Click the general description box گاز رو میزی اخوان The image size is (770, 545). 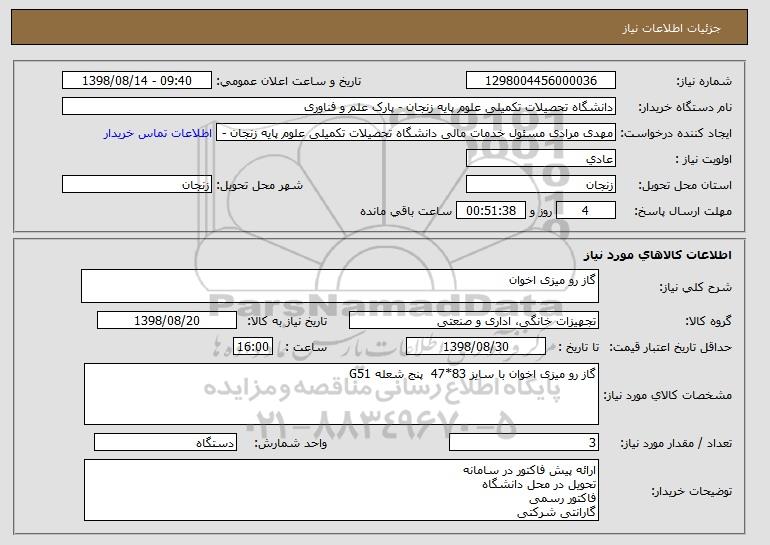coord(340,286)
